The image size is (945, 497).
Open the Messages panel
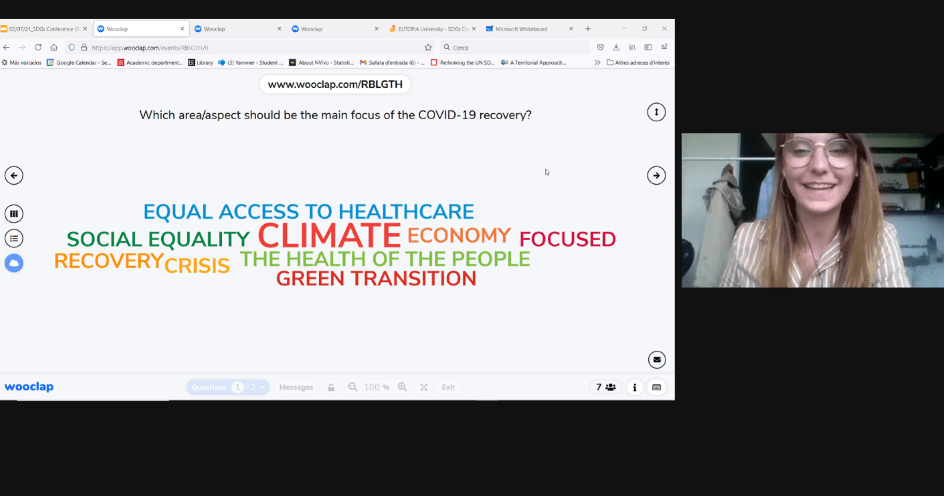point(296,387)
